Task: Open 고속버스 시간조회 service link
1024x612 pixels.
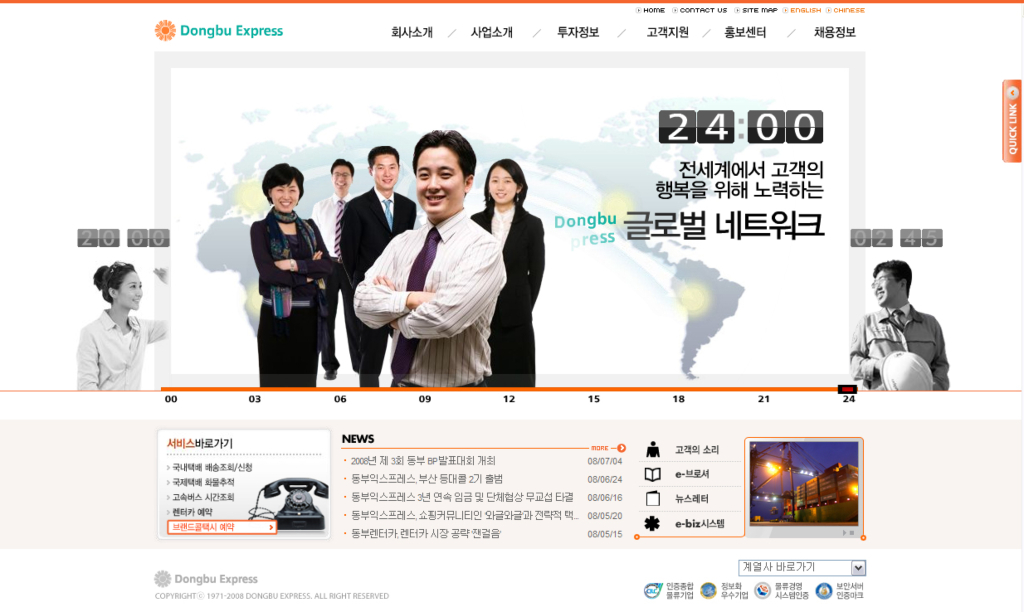Action: 201,497
